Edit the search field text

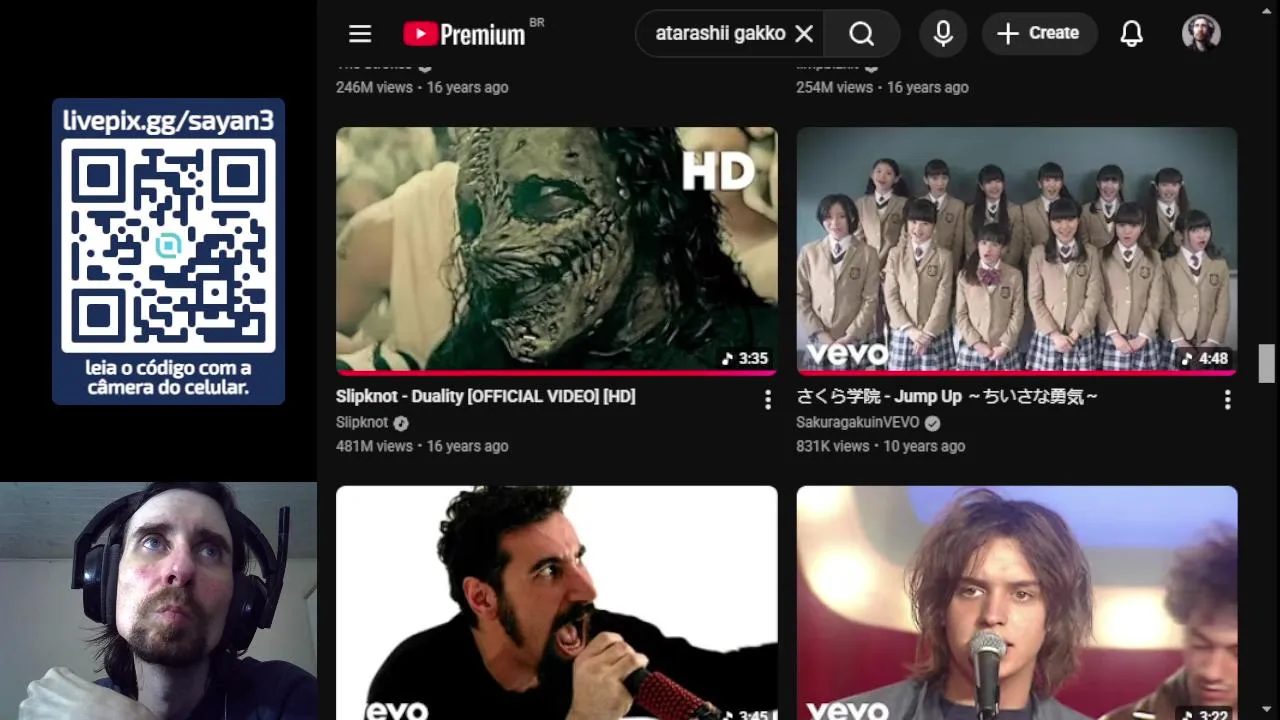(720, 34)
